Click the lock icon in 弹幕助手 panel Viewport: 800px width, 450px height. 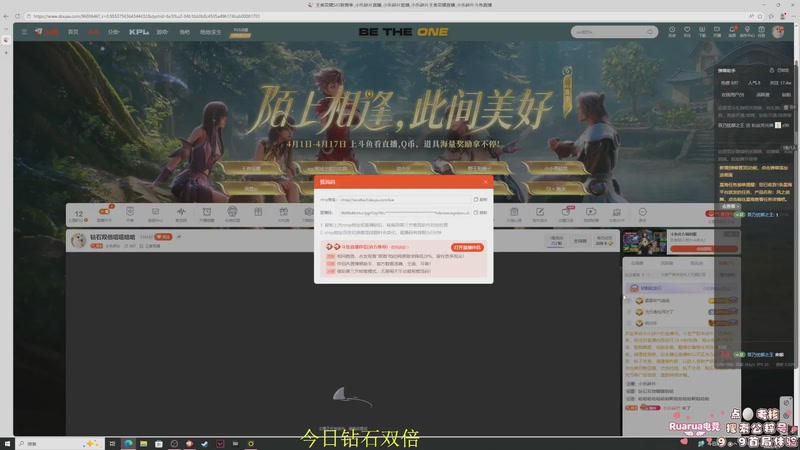pyautogui.click(x=771, y=70)
